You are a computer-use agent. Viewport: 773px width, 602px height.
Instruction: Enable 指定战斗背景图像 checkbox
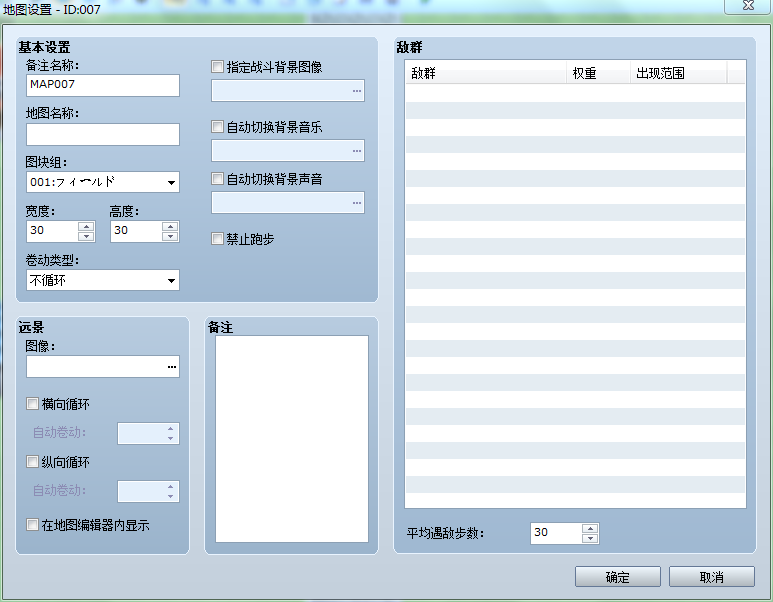click(217, 67)
